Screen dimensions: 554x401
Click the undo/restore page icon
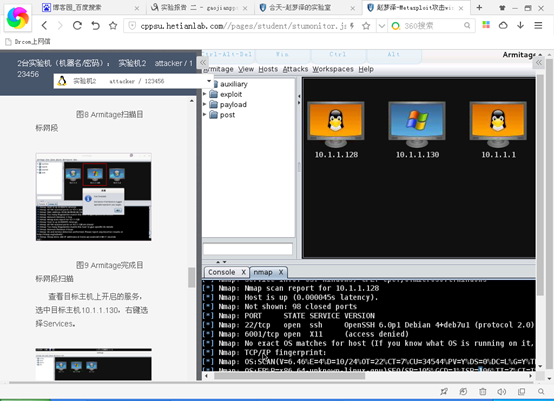95,25
